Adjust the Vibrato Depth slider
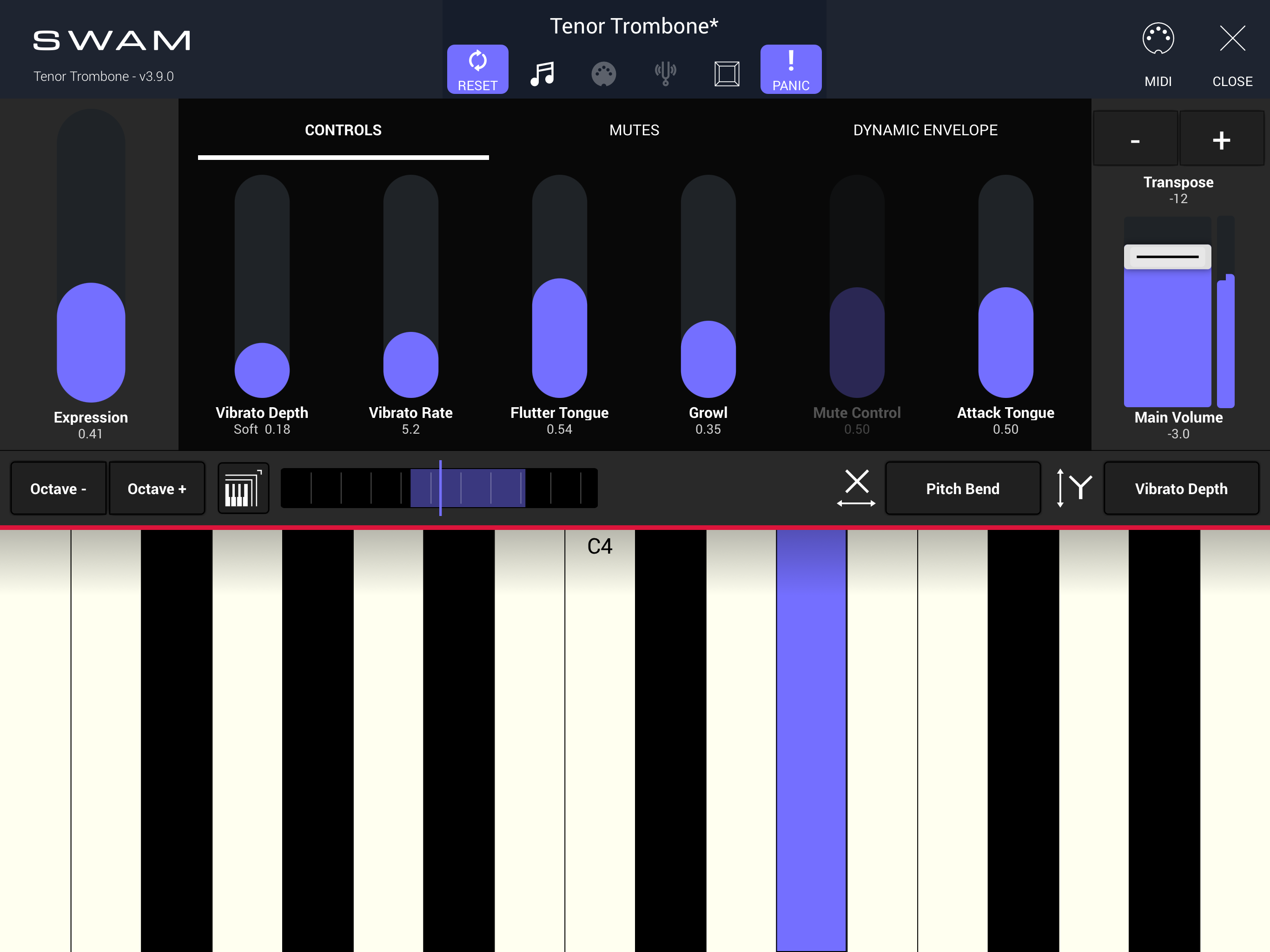Image resolution: width=1270 pixels, height=952 pixels. (262, 286)
